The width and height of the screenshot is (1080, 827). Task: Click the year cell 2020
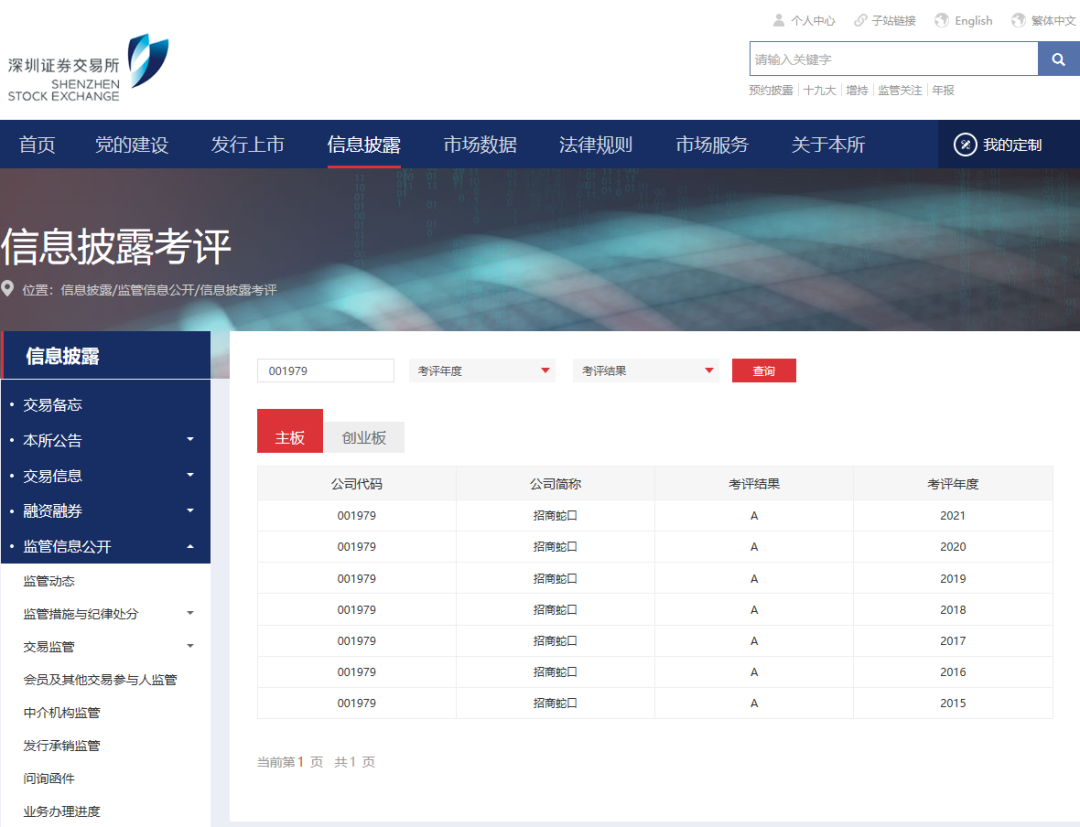click(x=953, y=547)
